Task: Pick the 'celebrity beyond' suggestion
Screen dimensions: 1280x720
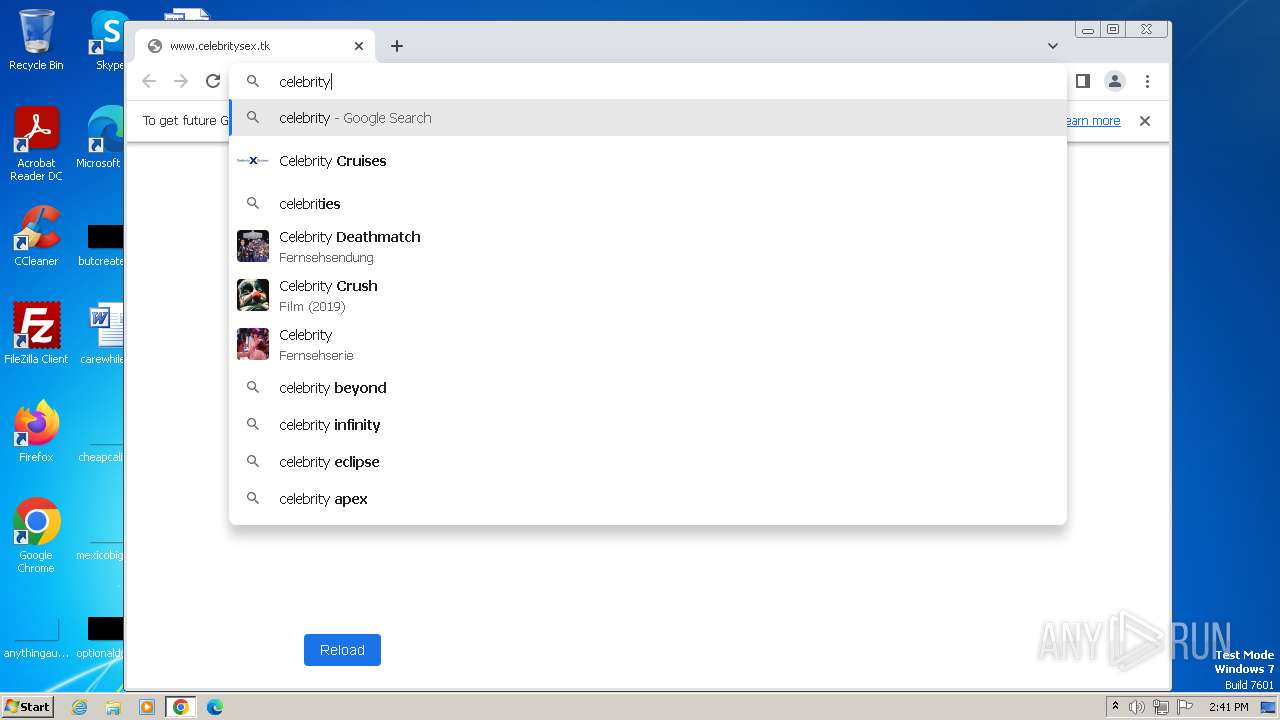Action: [x=648, y=388]
